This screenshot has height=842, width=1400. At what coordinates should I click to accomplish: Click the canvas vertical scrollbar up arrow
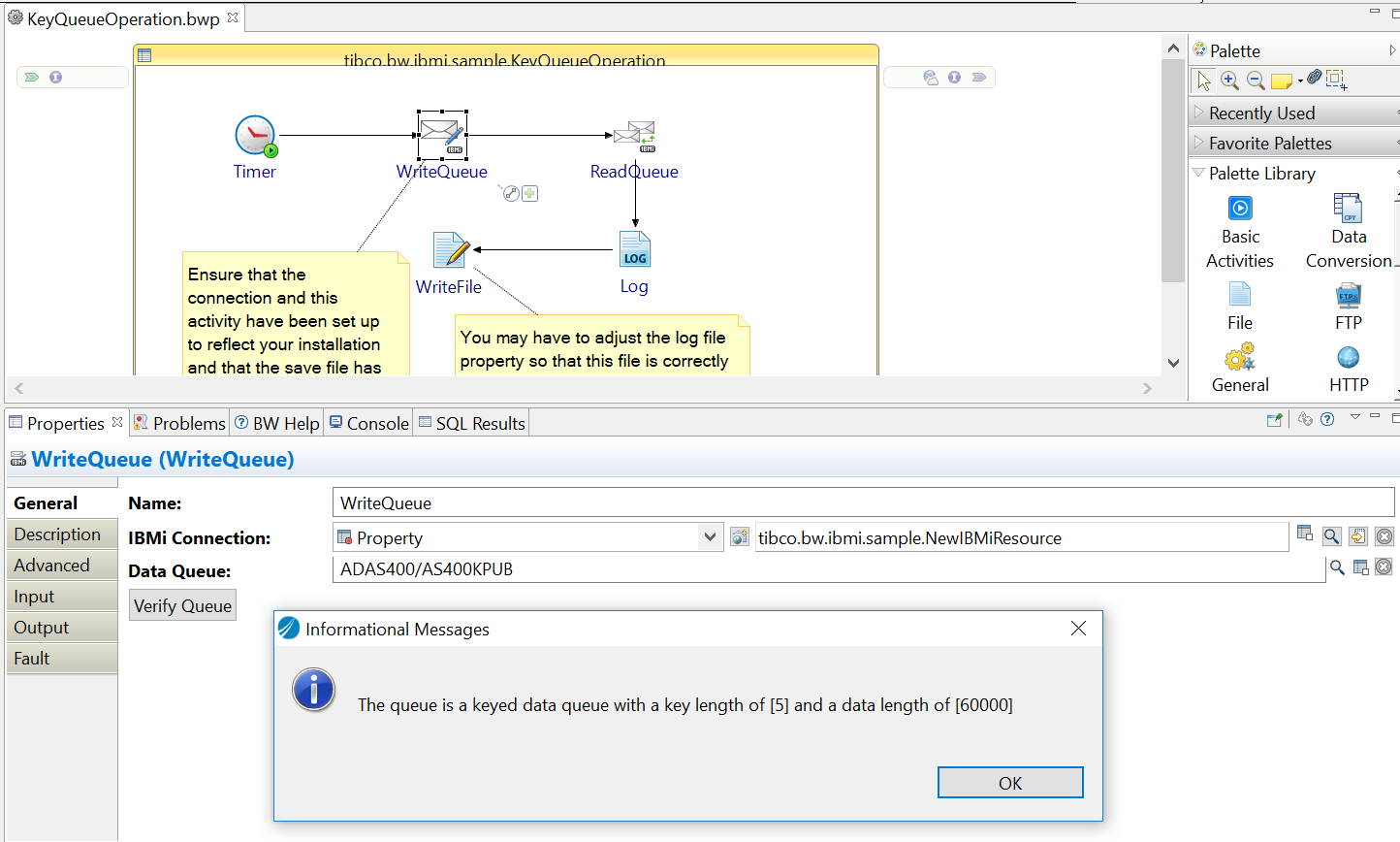(1173, 48)
